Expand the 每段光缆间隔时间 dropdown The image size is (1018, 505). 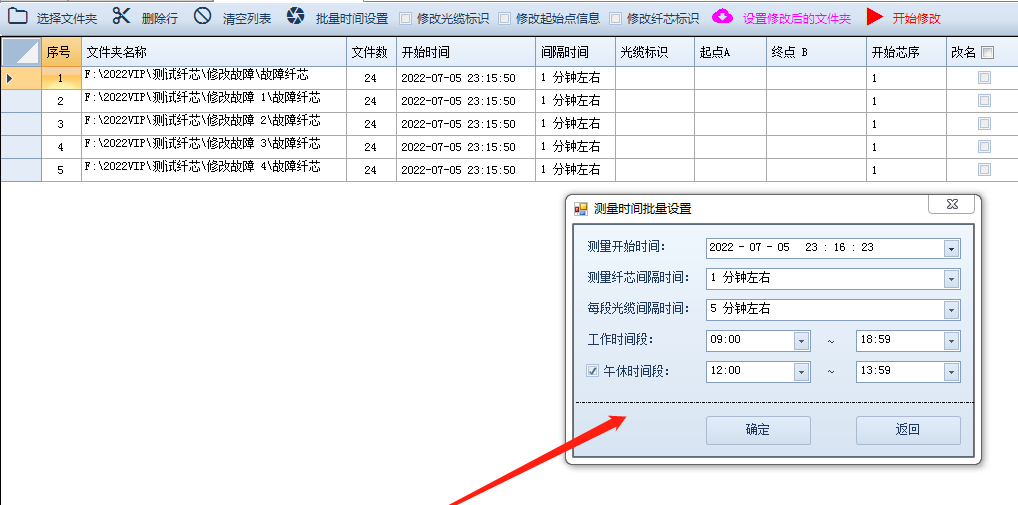click(x=951, y=310)
